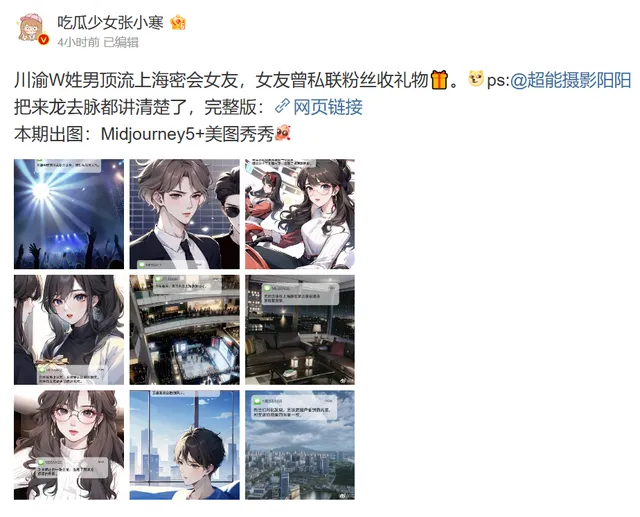Click the red emoji after 美图秀秀

click(x=283, y=133)
